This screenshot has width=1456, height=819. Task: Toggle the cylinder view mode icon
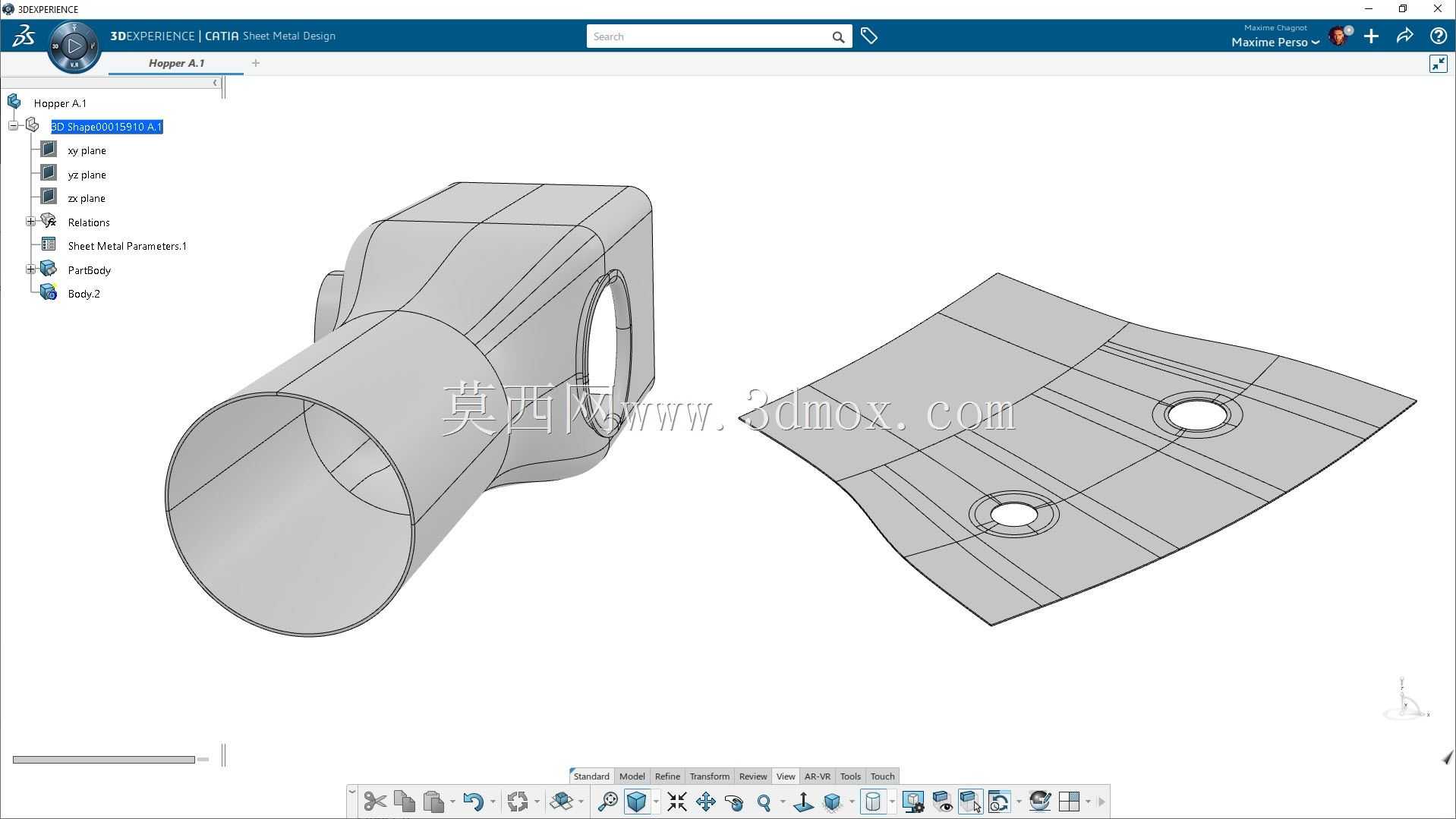coord(873,802)
